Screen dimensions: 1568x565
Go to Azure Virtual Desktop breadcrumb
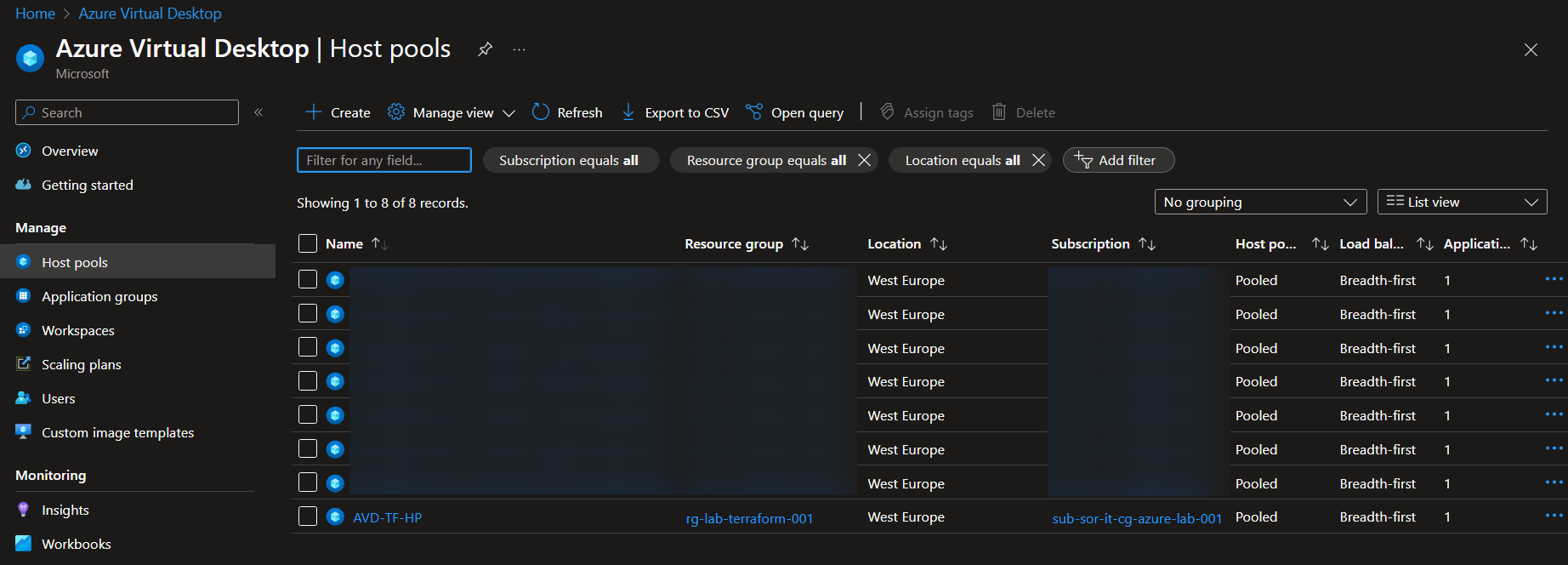[150, 14]
